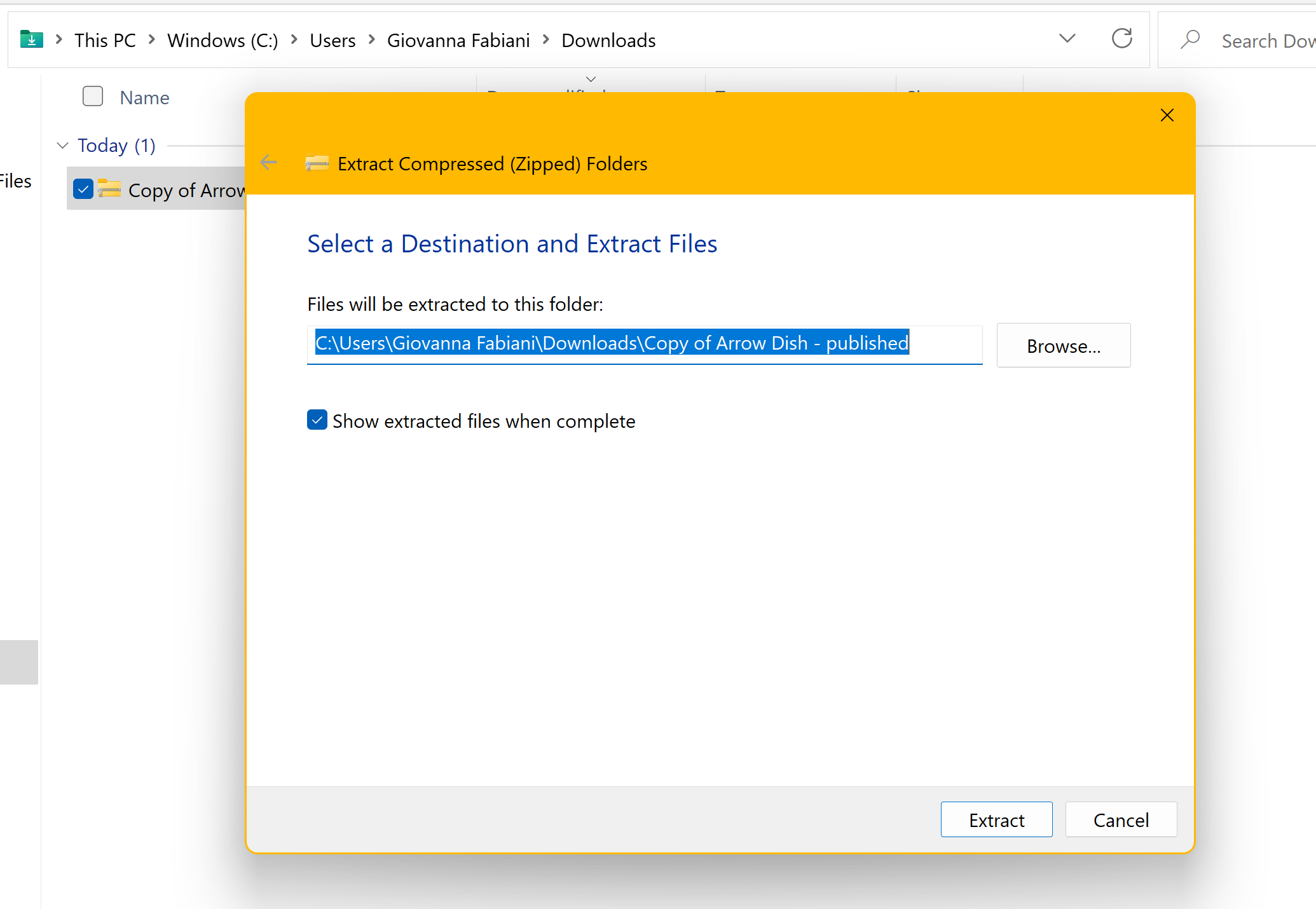Screen dimensions: 1316x909
Task: Click the zip file icon for Copy of Arrow
Action: click(x=109, y=189)
